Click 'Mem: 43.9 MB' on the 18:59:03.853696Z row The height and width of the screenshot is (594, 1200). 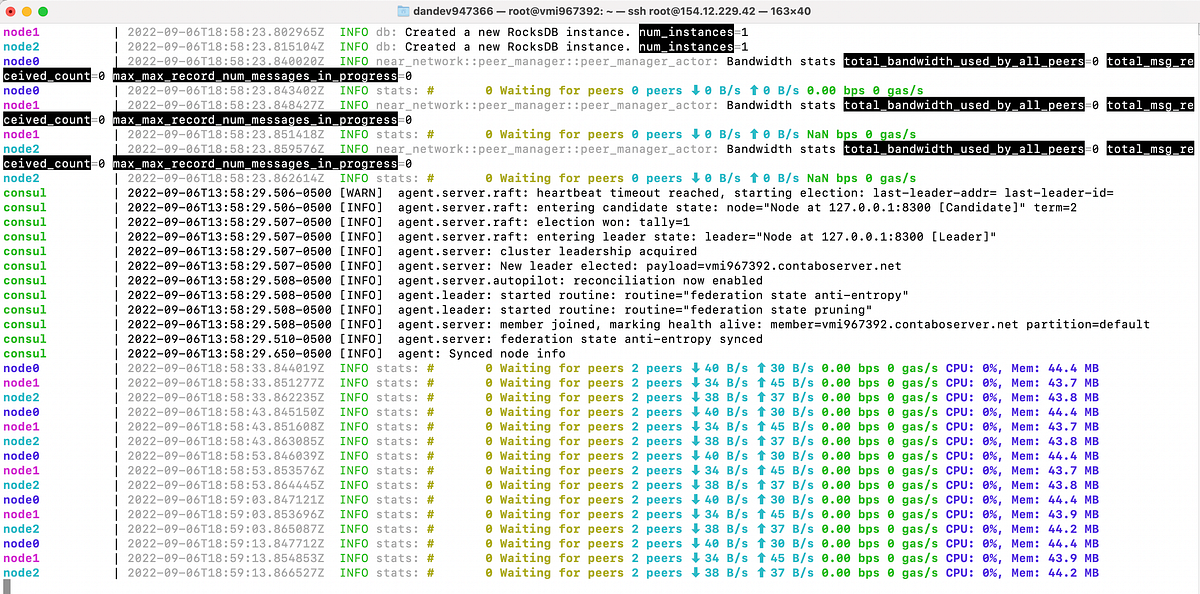point(1055,514)
